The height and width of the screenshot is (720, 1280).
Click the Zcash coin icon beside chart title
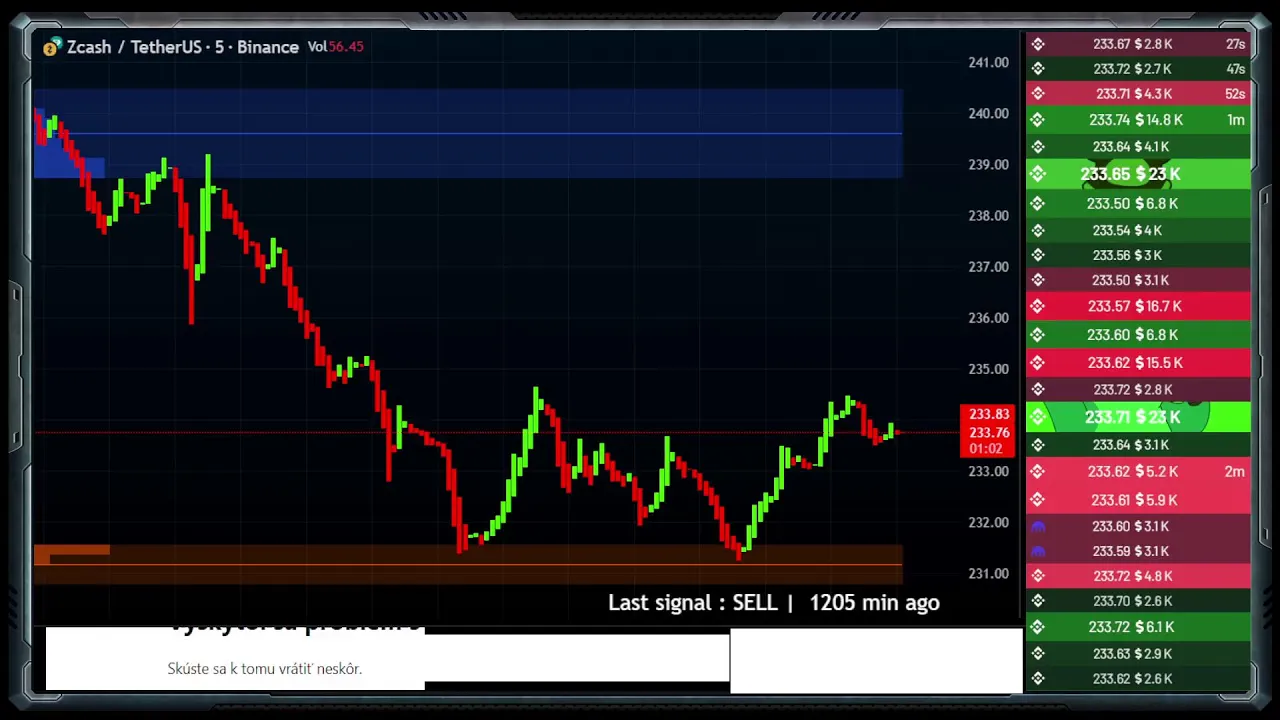point(53,46)
